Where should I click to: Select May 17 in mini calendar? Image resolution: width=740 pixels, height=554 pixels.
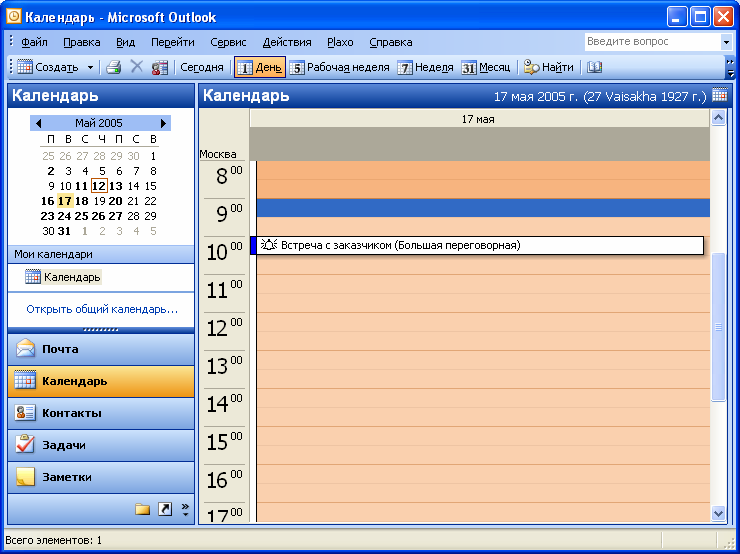[65, 201]
